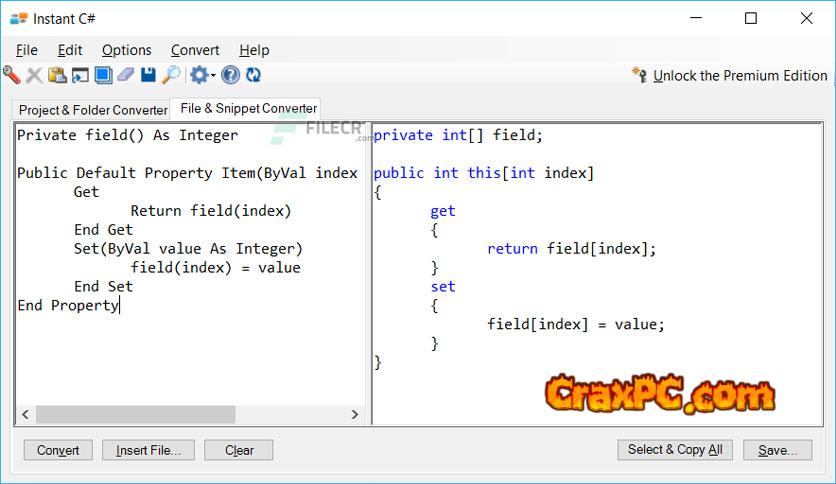Switch to Project & Folder Converter tab
836x484 pixels.
coord(93,110)
